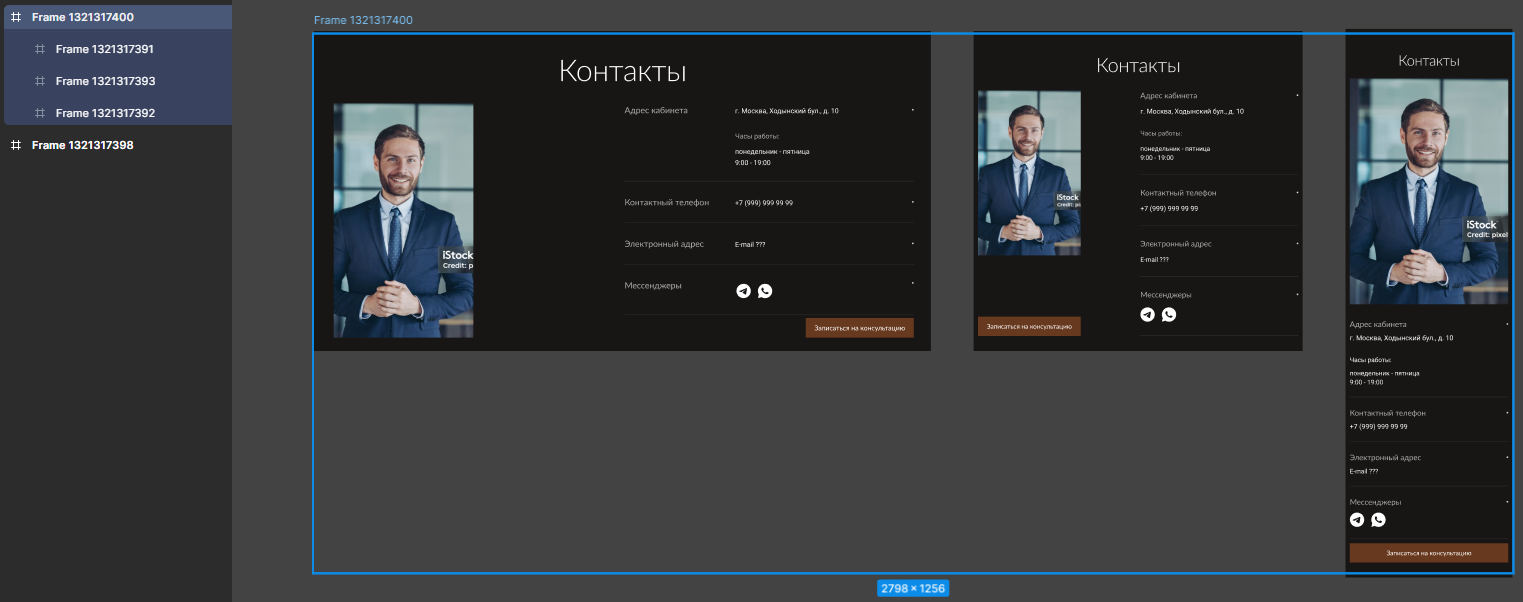This screenshot has width=1523, height=602.
Task: Click 'Записаться на консультацию' button in tablet layout
Action: pyautogui.click(x=1029, y=326)
